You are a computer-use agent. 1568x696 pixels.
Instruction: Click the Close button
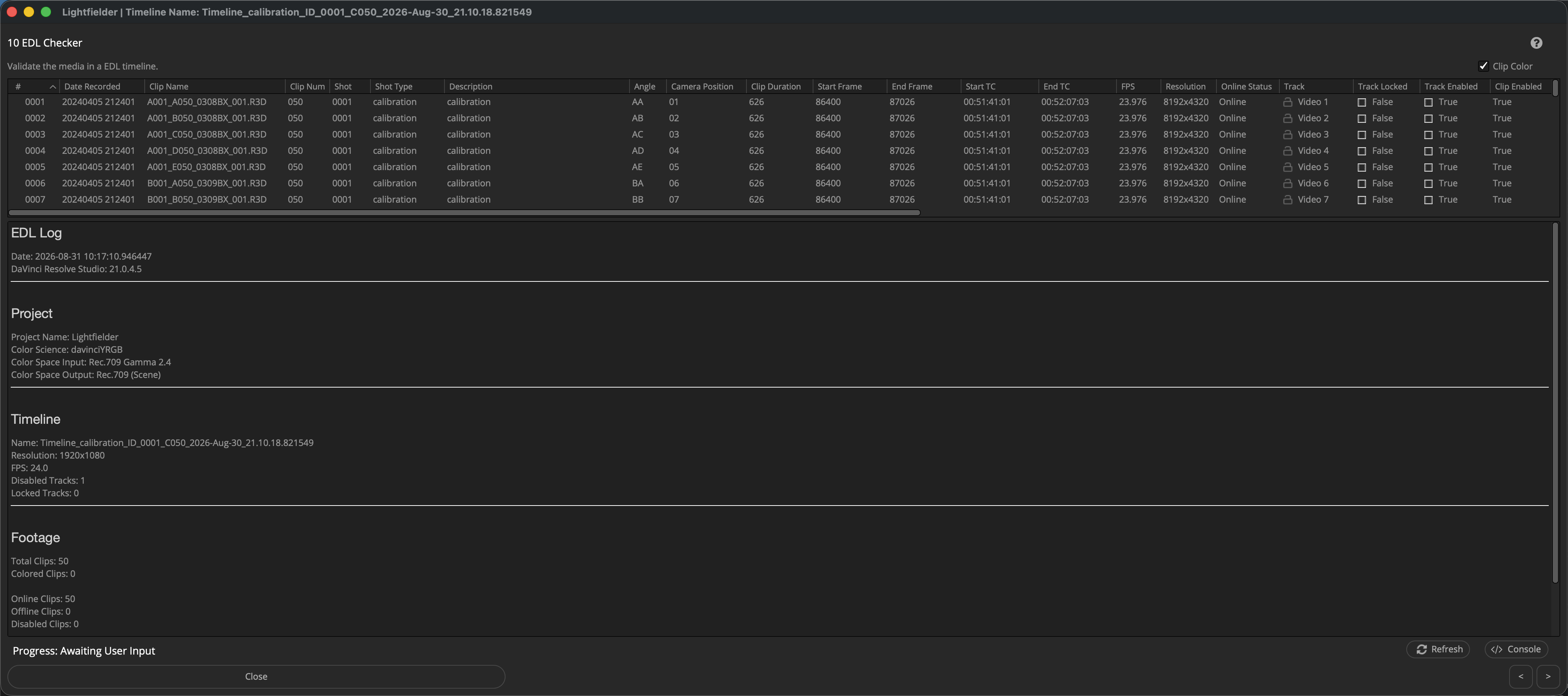[x=256, y=676]
